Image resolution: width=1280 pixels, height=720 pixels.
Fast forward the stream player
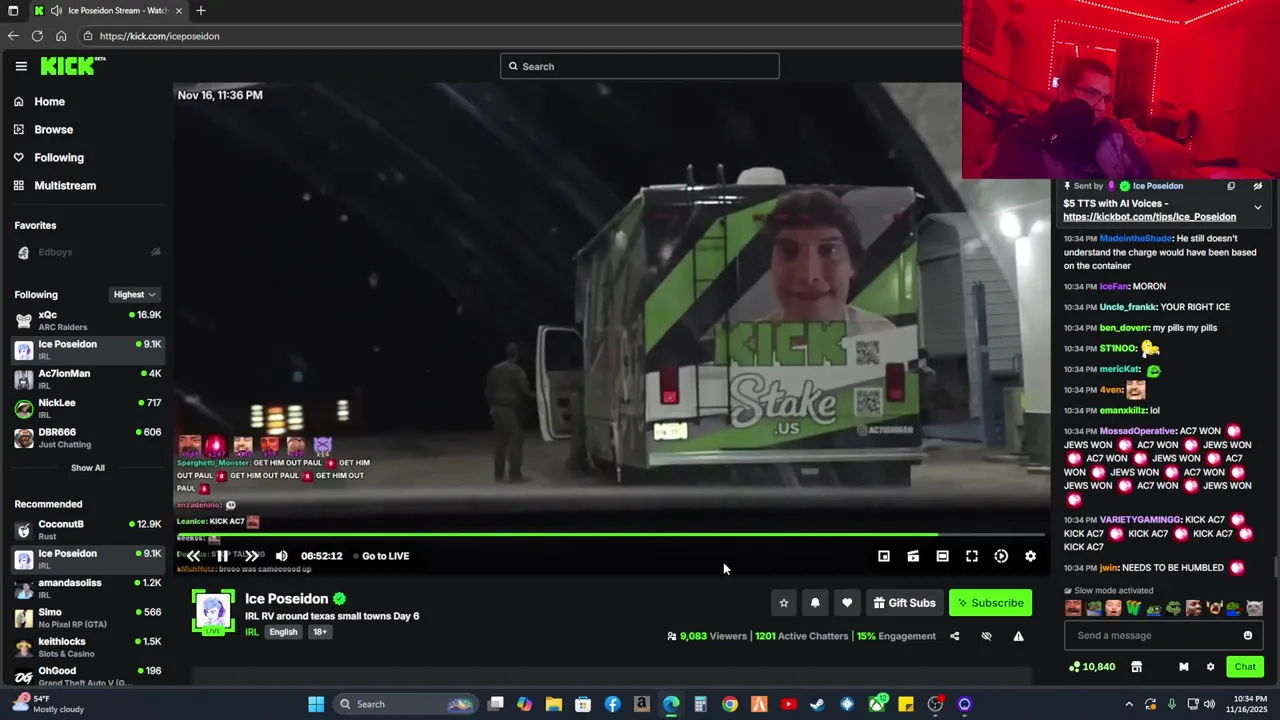(252, 556)
